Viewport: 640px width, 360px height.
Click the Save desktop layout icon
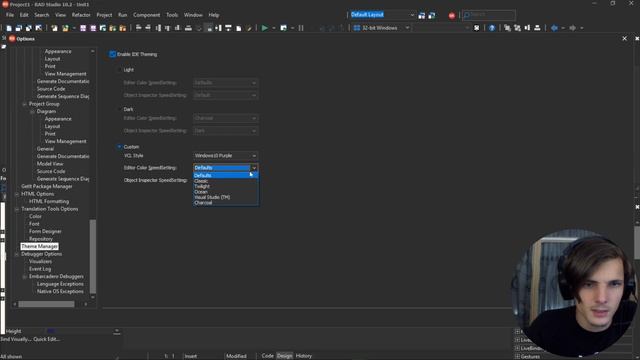pos(422,16)
